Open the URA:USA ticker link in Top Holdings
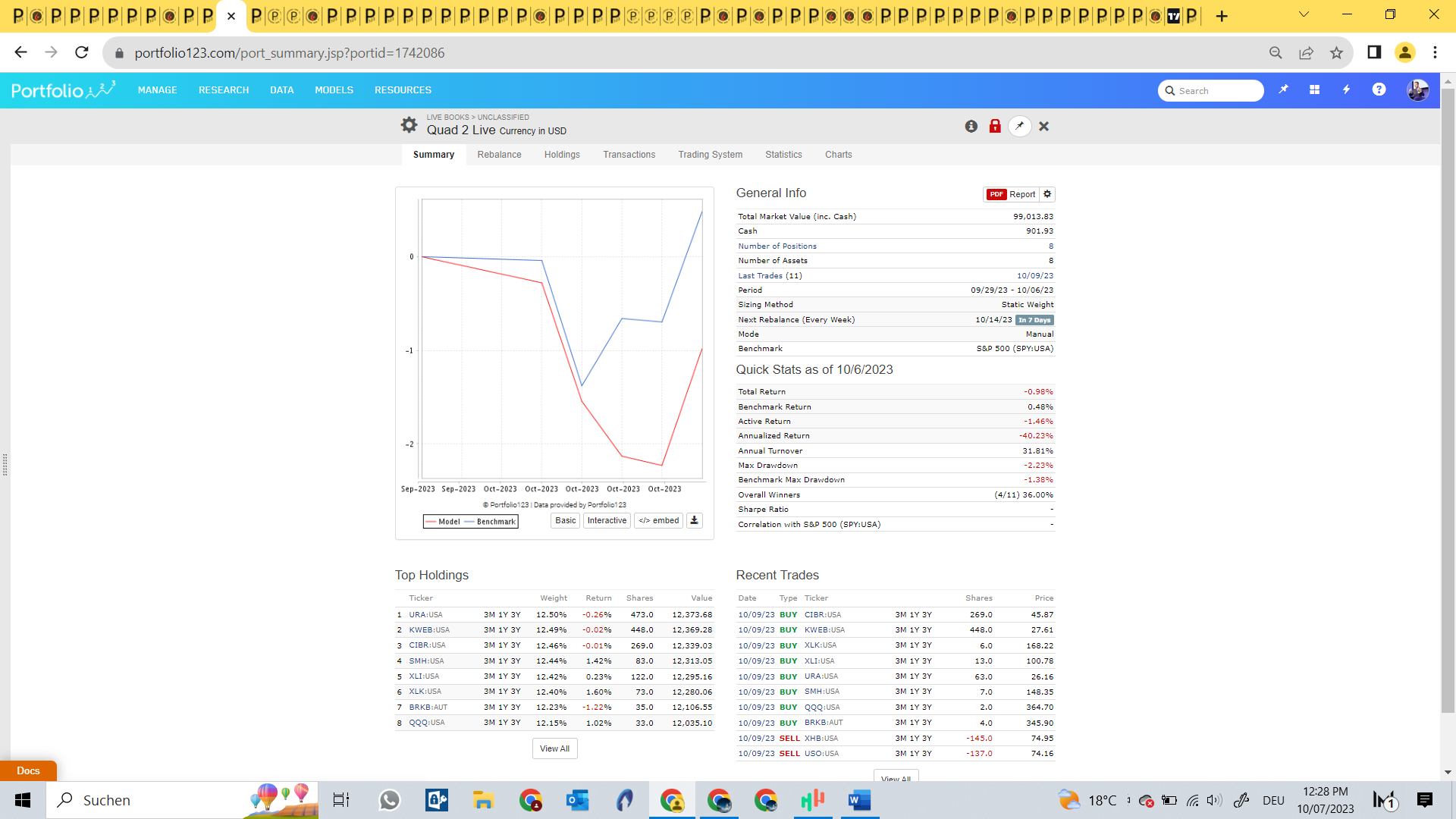Viewport: 1456px width, 819px height. click(425, 615)
